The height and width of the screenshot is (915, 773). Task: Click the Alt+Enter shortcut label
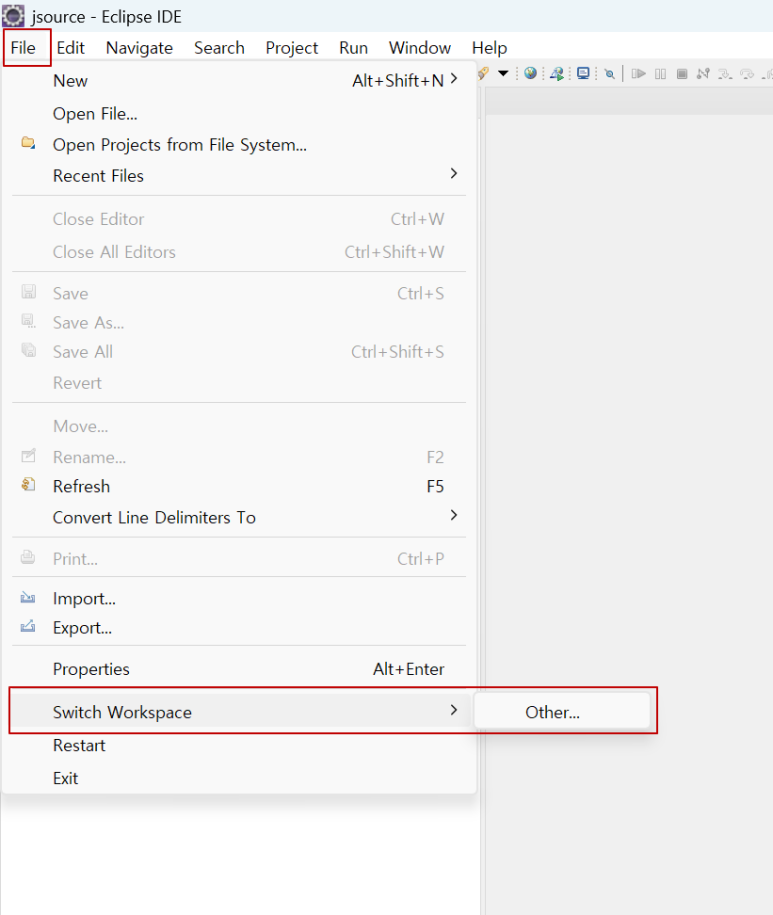click(408, 669)
